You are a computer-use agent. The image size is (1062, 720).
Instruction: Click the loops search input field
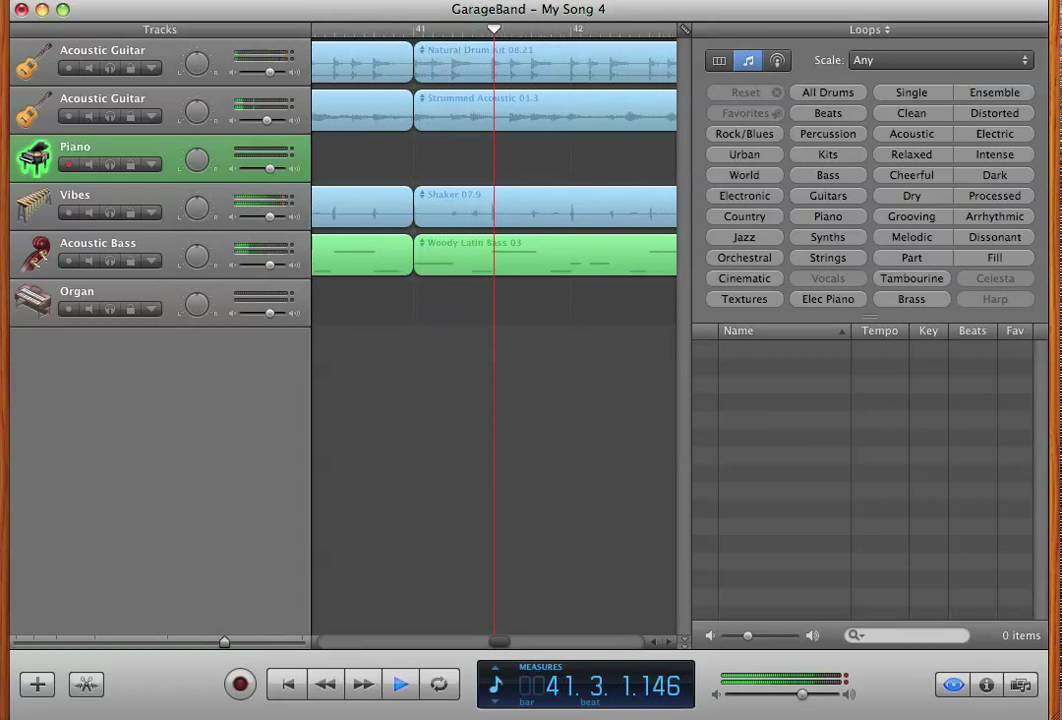pos(906,635)
